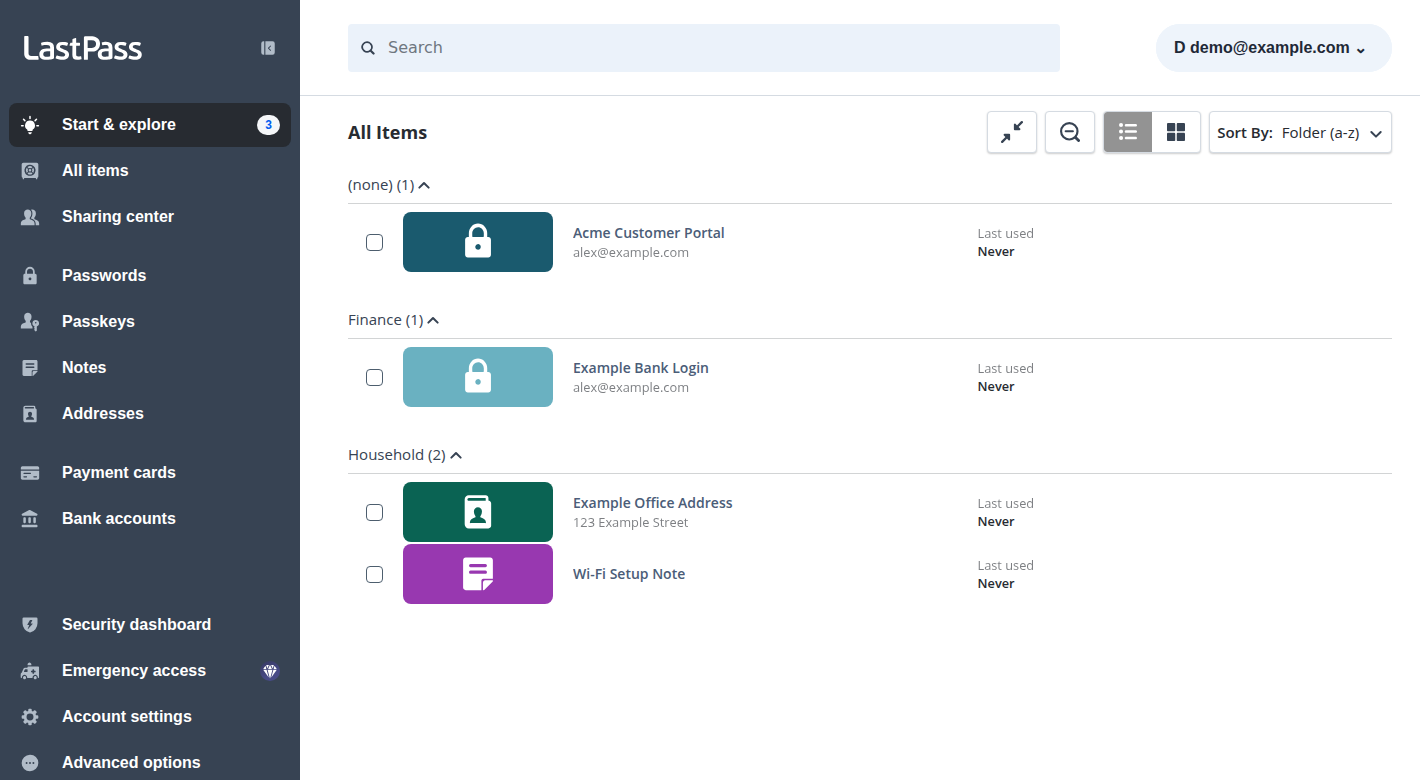Open the demo@example.com account menu

pyautogui.click(x=1274, y=48)
